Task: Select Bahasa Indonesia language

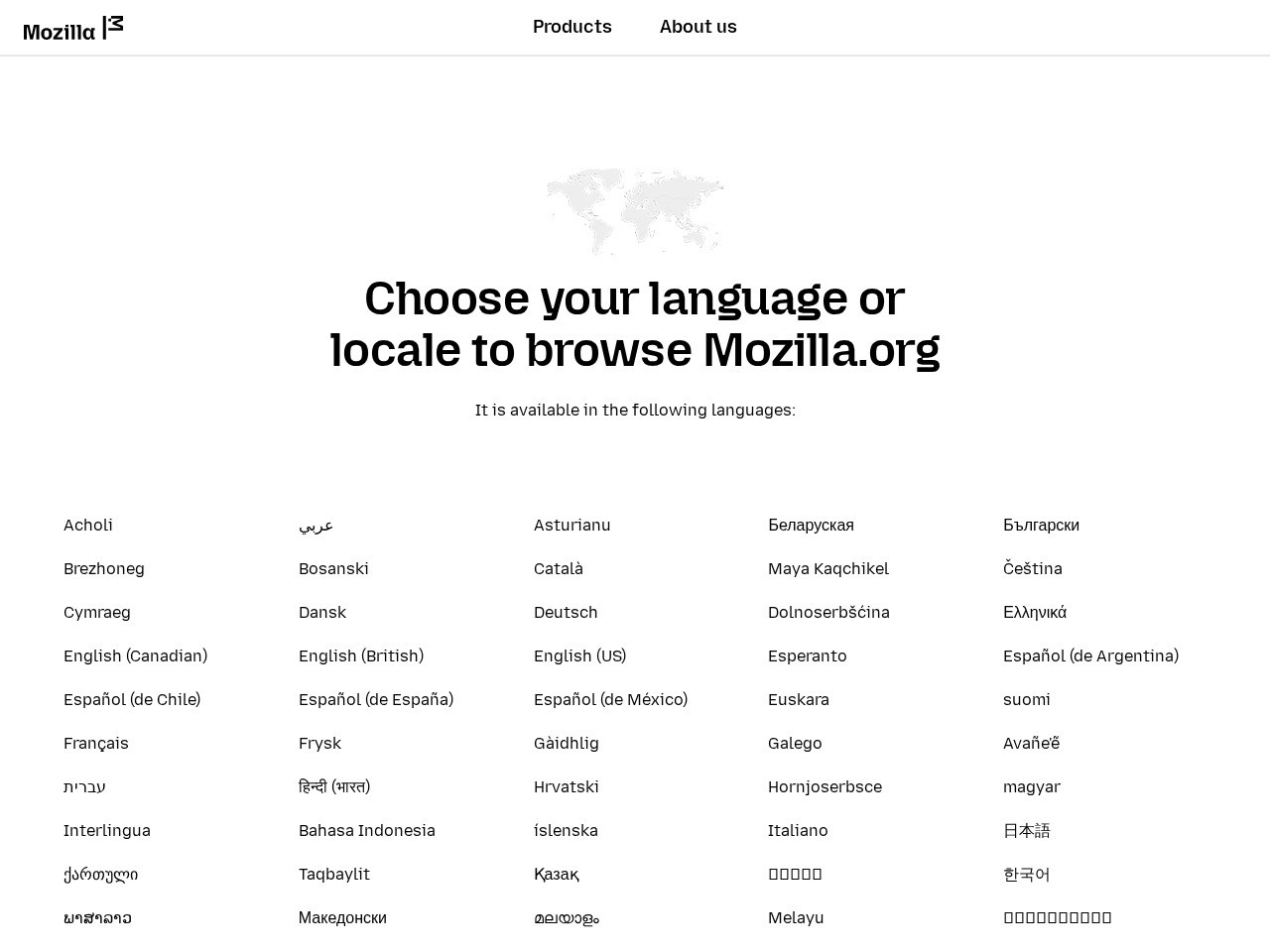Action: tap(367, 830)
